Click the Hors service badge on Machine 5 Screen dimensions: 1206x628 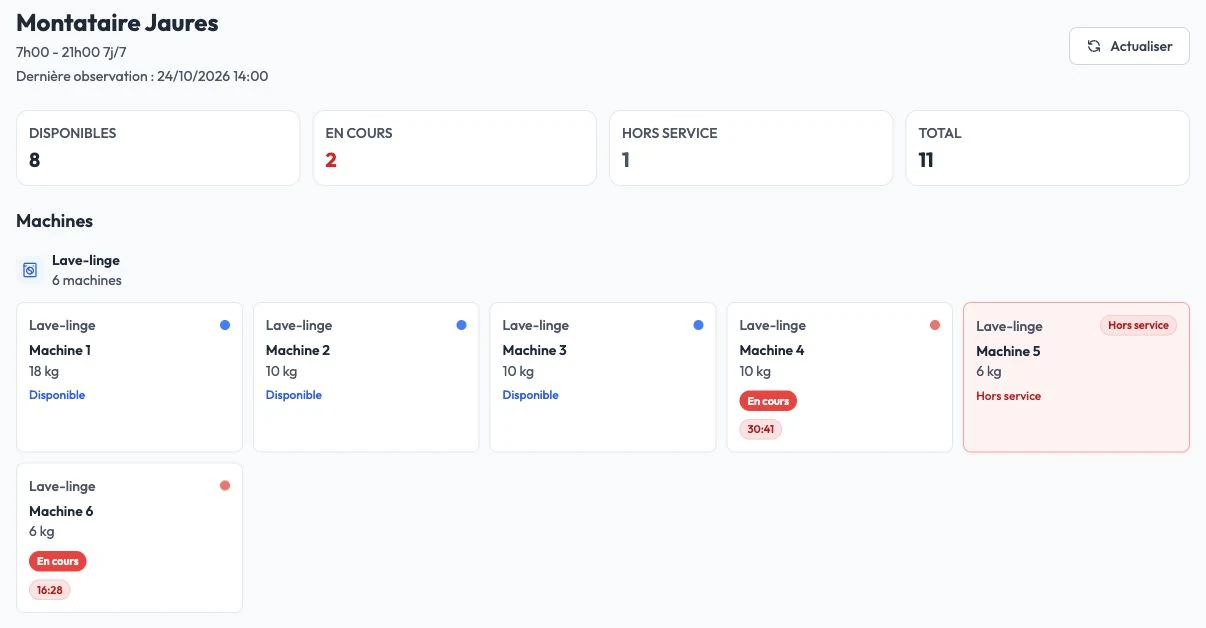1139,325
